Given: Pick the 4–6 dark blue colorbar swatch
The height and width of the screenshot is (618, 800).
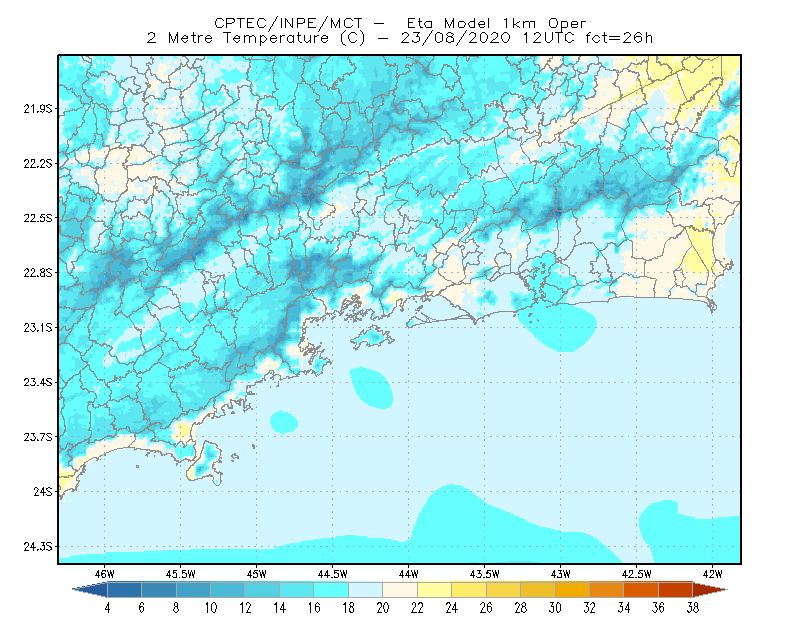Looking at the screenshot, I should (124, 590).
